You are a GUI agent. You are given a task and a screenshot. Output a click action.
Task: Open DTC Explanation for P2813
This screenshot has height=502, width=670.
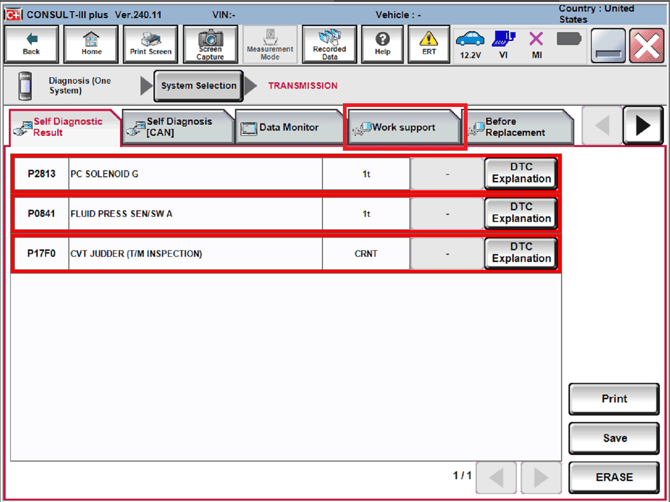(x=521, y=173)
